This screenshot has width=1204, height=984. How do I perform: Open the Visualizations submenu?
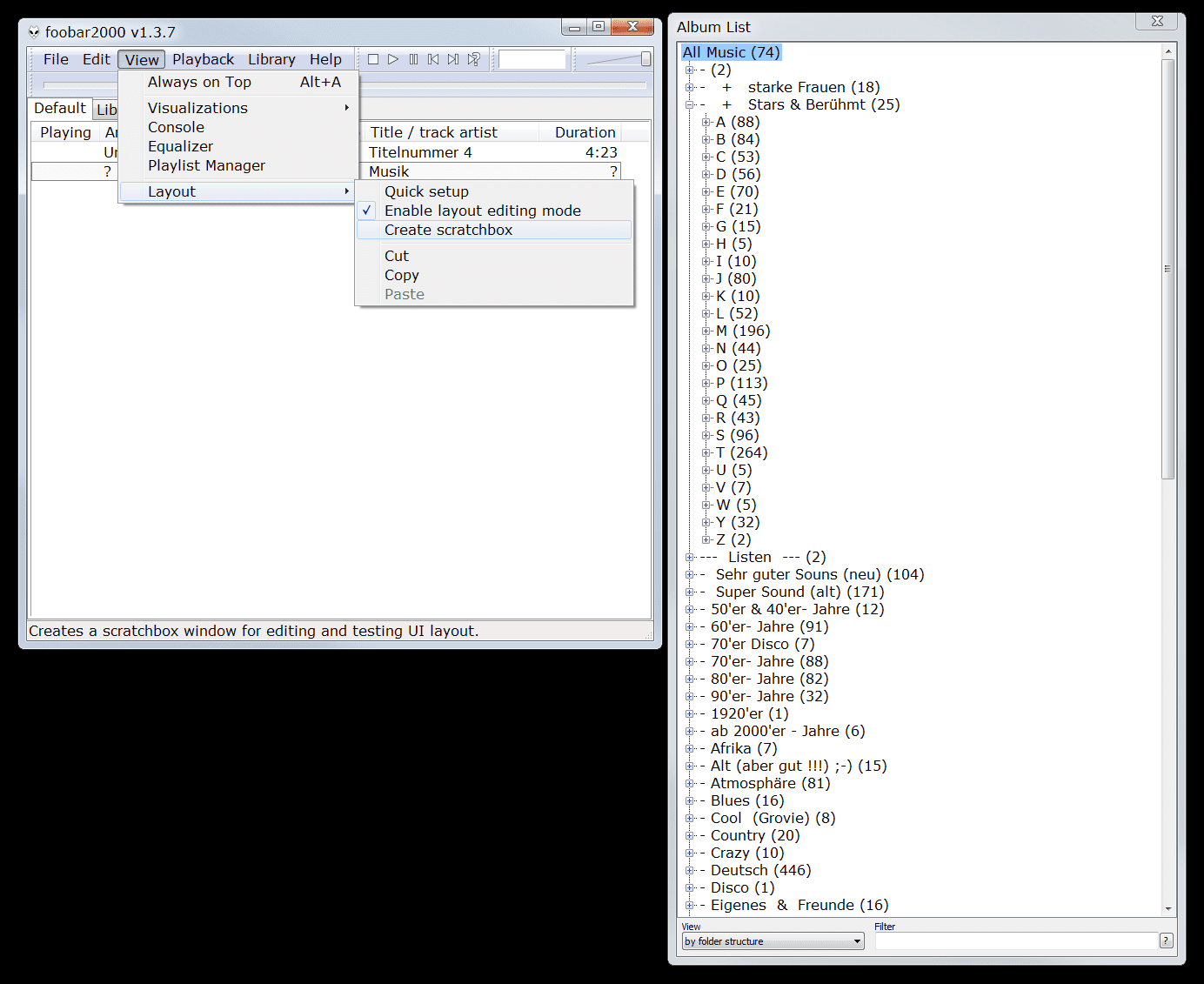238,108
